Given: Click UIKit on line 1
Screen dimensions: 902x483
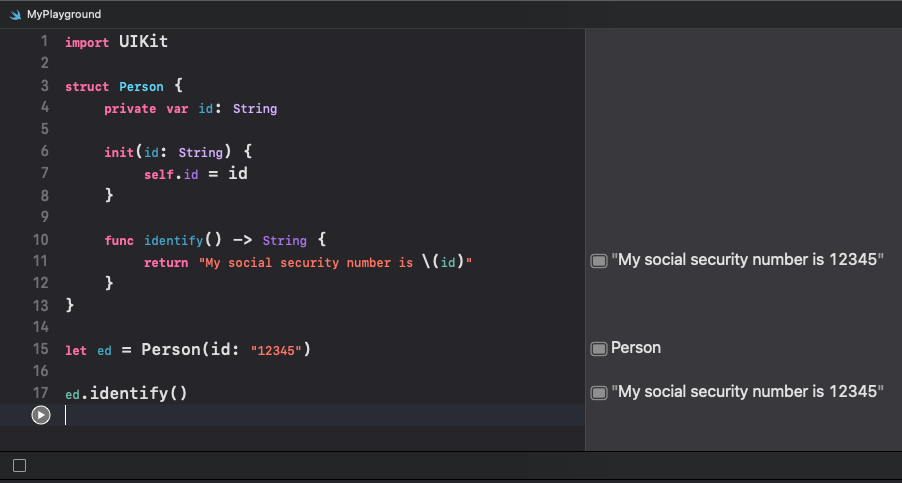Looking at the screenshot, I should pos(143,42).
